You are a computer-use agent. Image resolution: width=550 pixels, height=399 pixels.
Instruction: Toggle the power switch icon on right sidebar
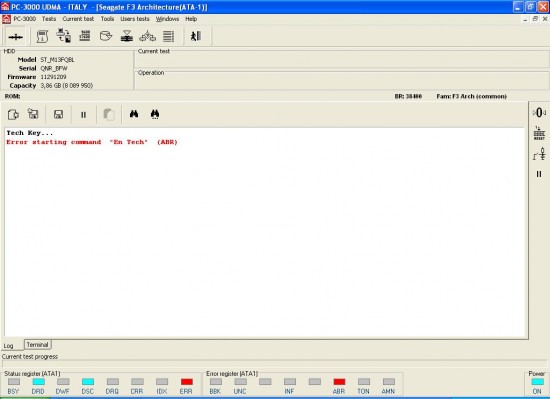(539, 154)
